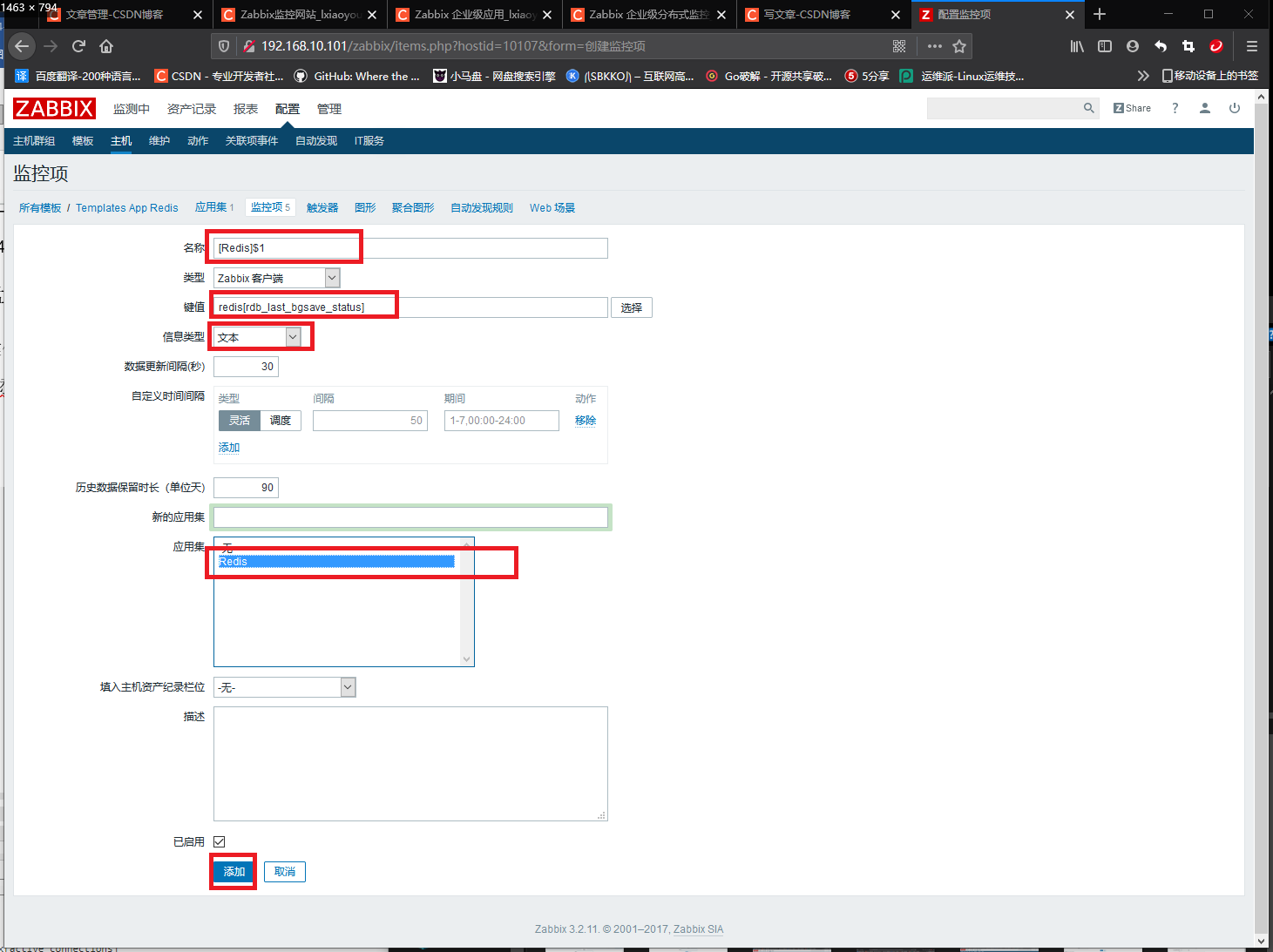Image resolution: width=1273 pixels, height=952 pixels.
Task: Open the Firefox account icon
Action: click(1133, 46)
